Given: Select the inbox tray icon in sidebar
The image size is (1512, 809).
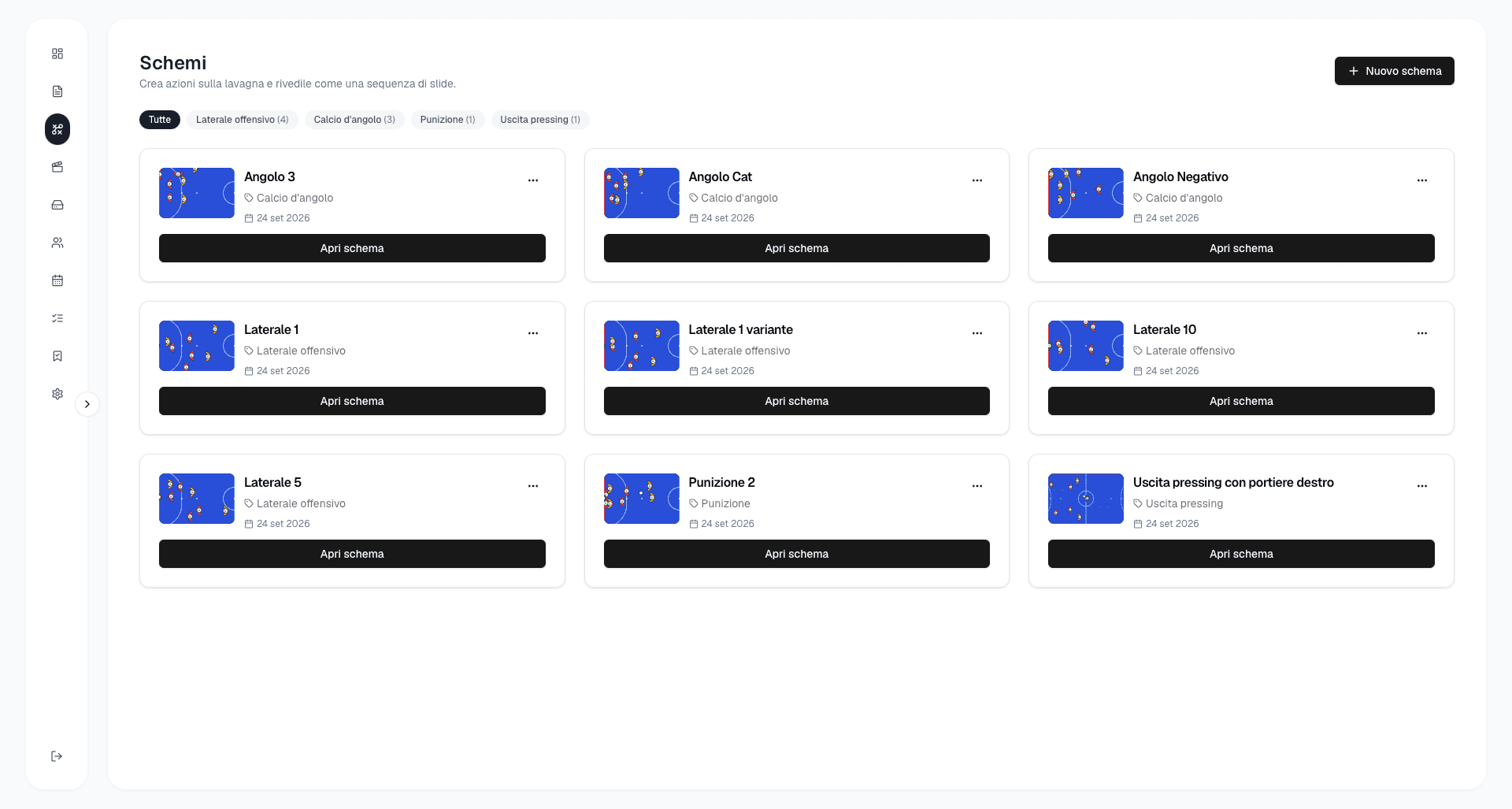Looking at the screenshot, I should [x=57, y=205].
